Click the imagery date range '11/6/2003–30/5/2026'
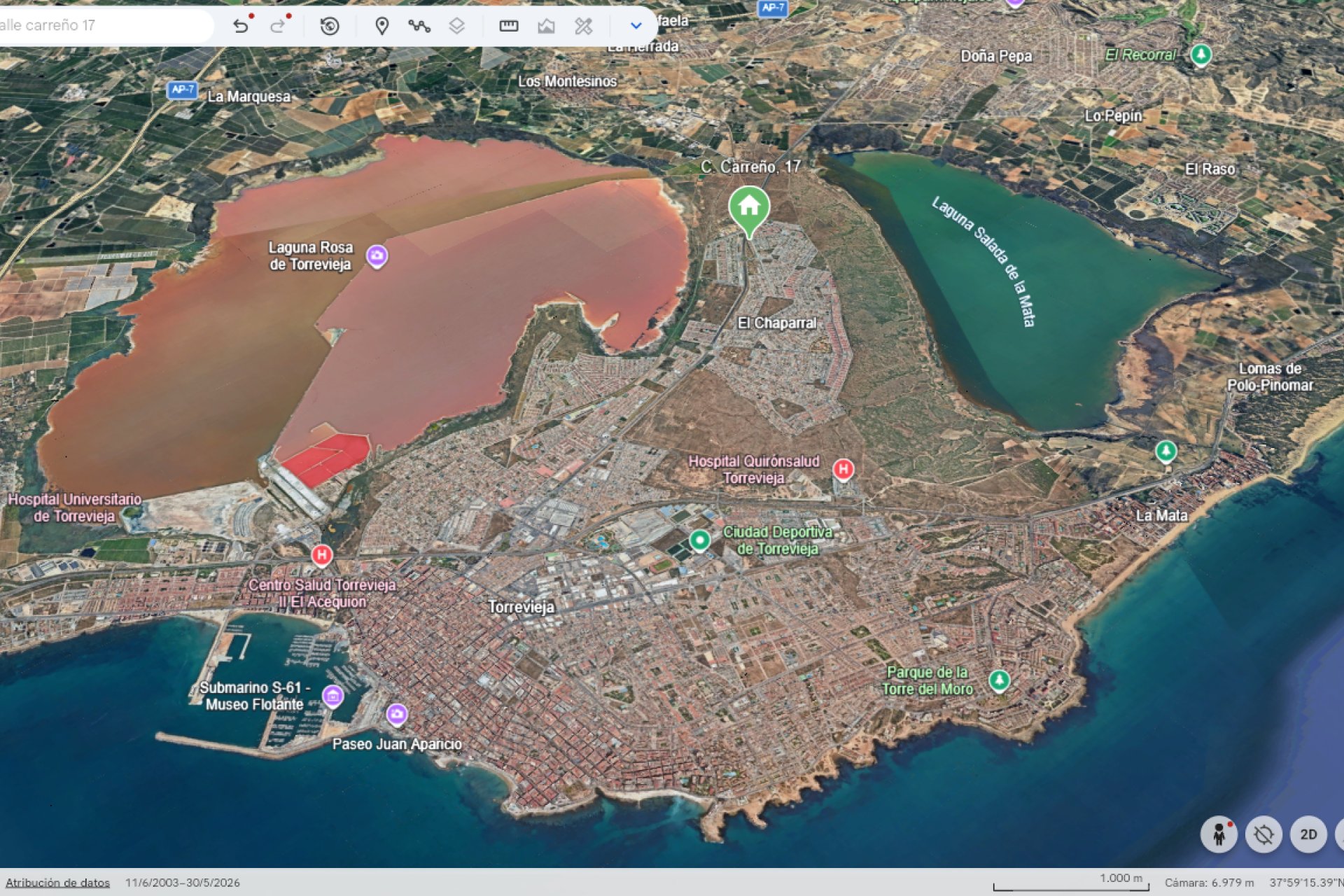The height and width of the screenshot is (896, 1344). pos(183,883)
